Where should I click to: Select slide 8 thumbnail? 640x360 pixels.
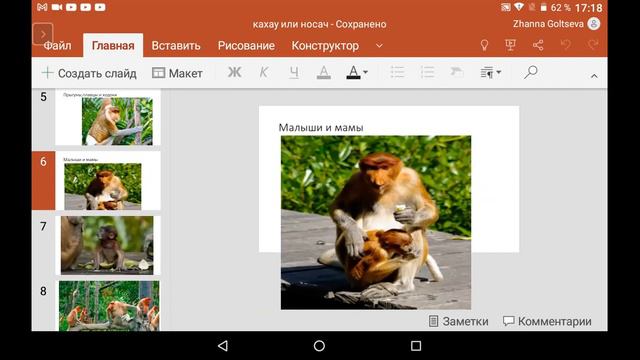pos(108,305)
